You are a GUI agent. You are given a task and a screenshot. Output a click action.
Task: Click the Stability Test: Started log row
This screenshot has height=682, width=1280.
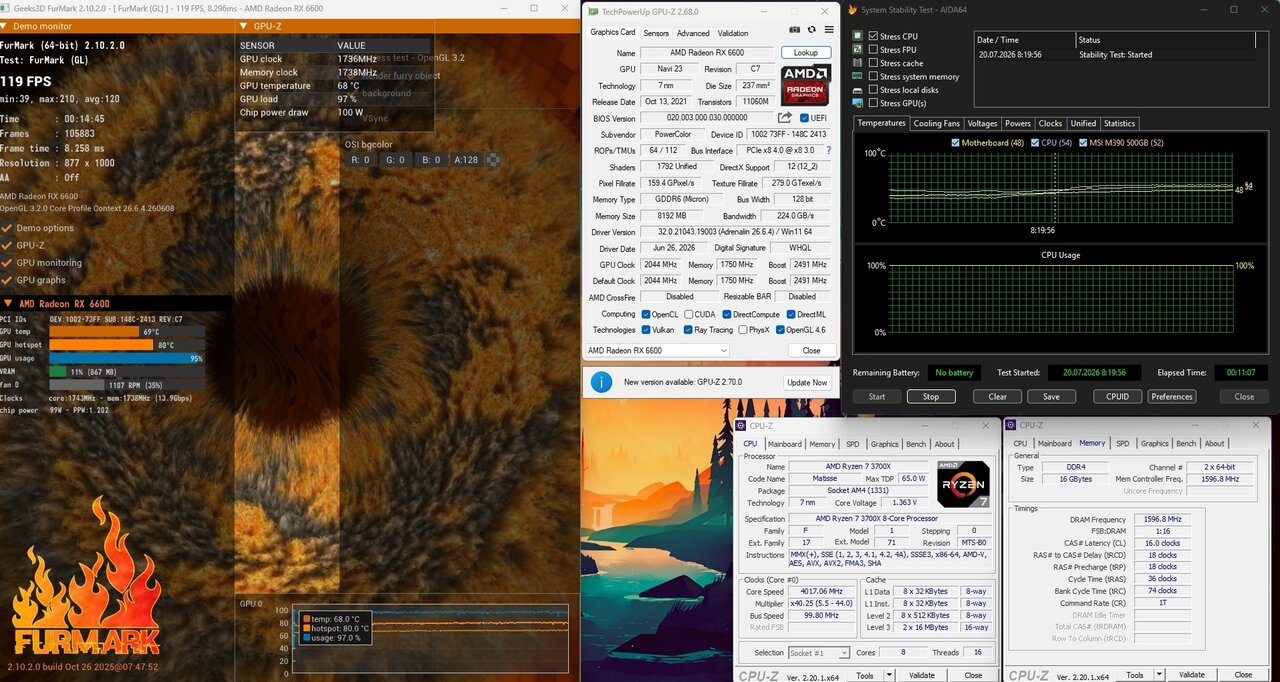1115,55
